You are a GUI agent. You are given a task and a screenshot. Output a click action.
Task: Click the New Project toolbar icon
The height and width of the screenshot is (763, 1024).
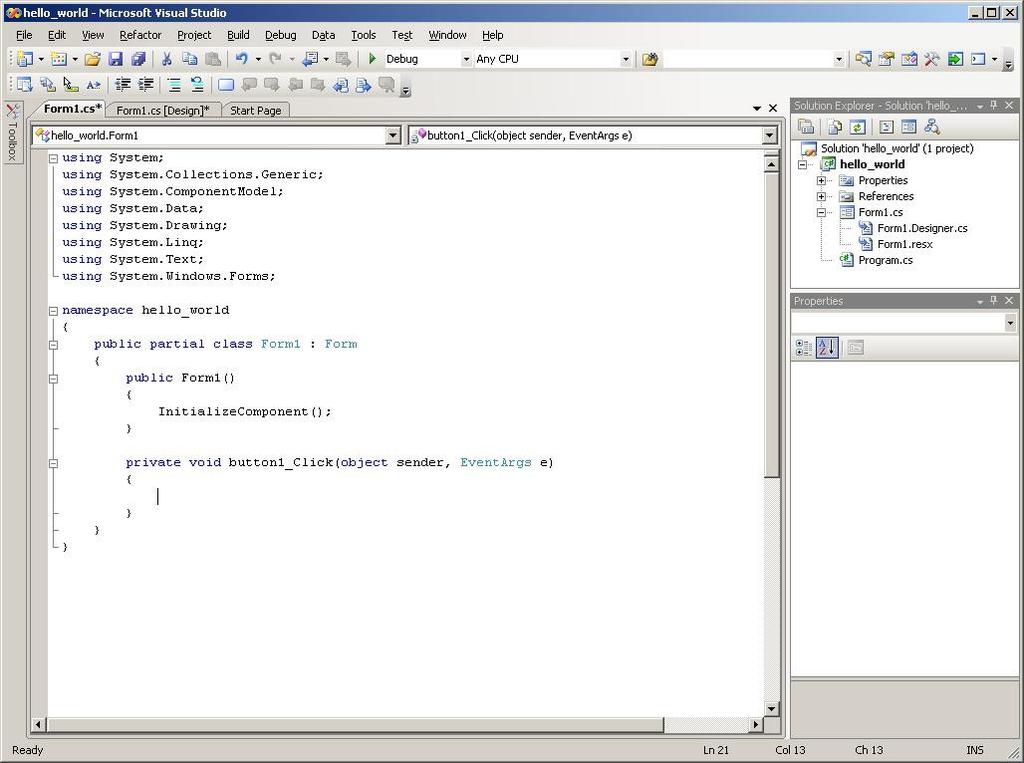click(25, 59)
